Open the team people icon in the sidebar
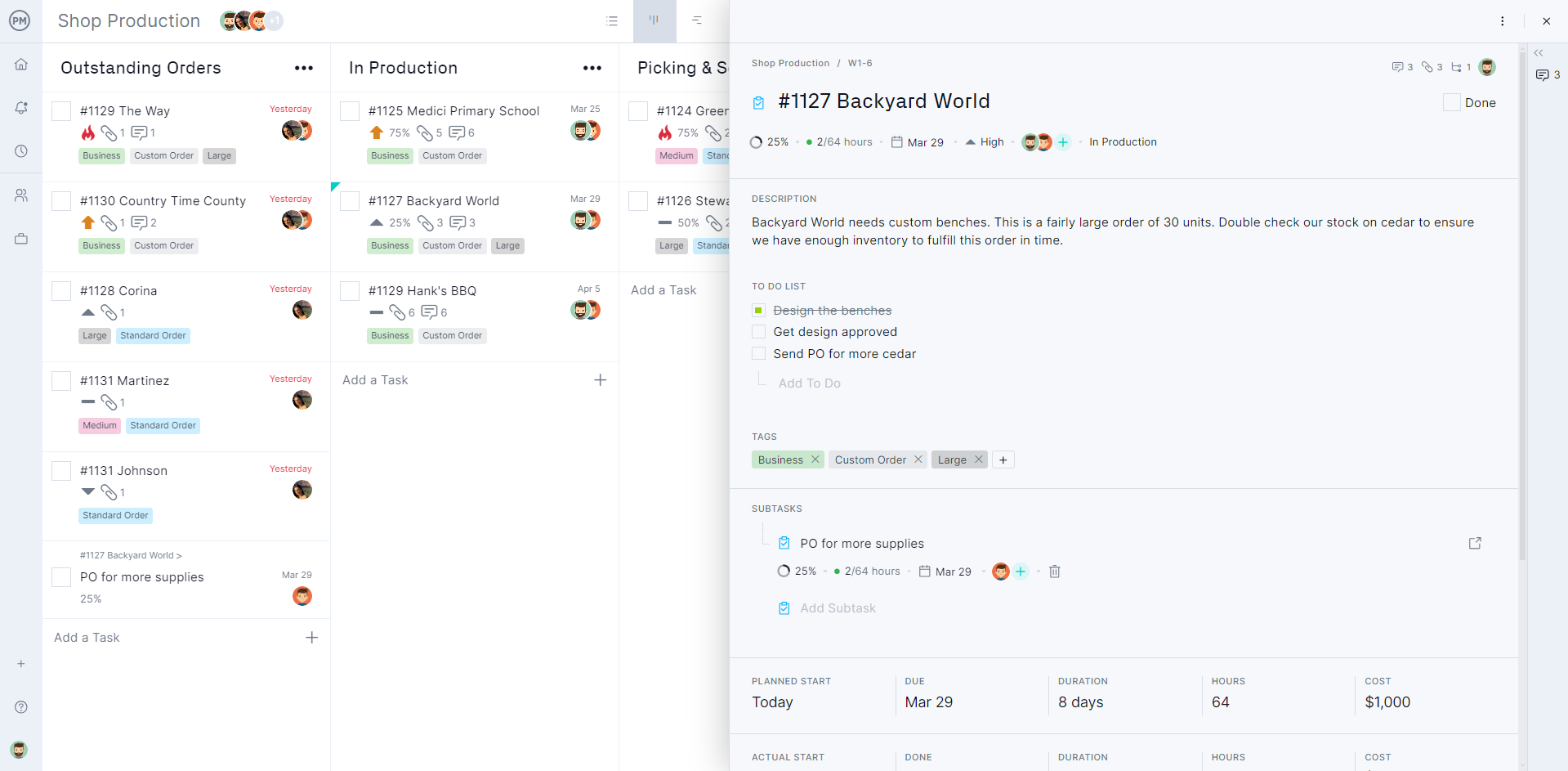This screenshot has width=1568, height=771. [x=21, y=195]
